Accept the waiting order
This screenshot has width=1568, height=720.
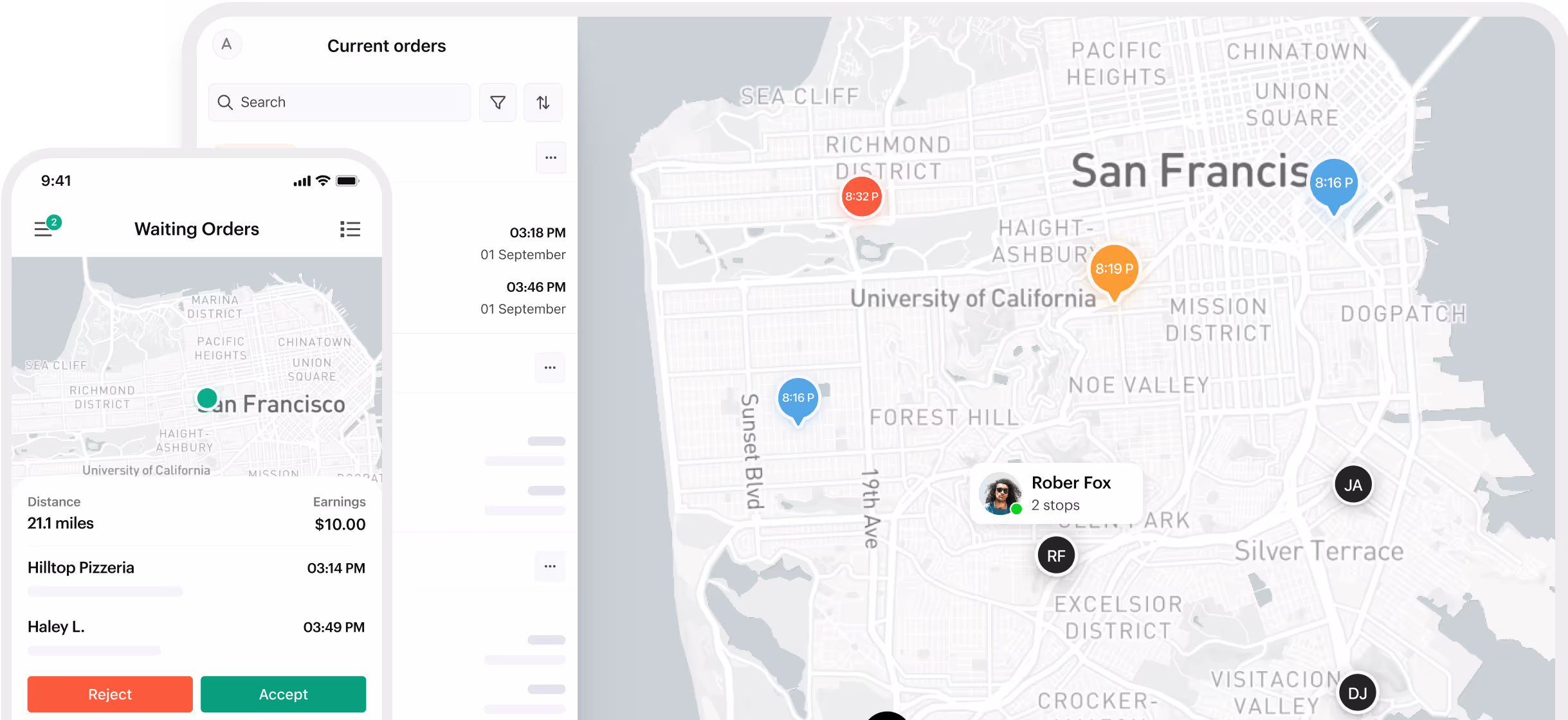coord(284,694)
